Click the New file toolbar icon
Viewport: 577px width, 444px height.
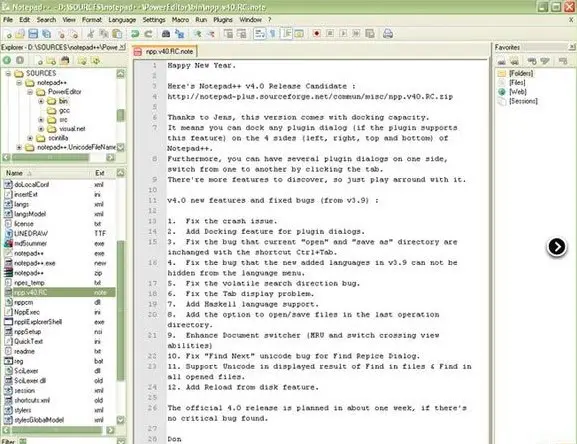click(x=8, y=34)
